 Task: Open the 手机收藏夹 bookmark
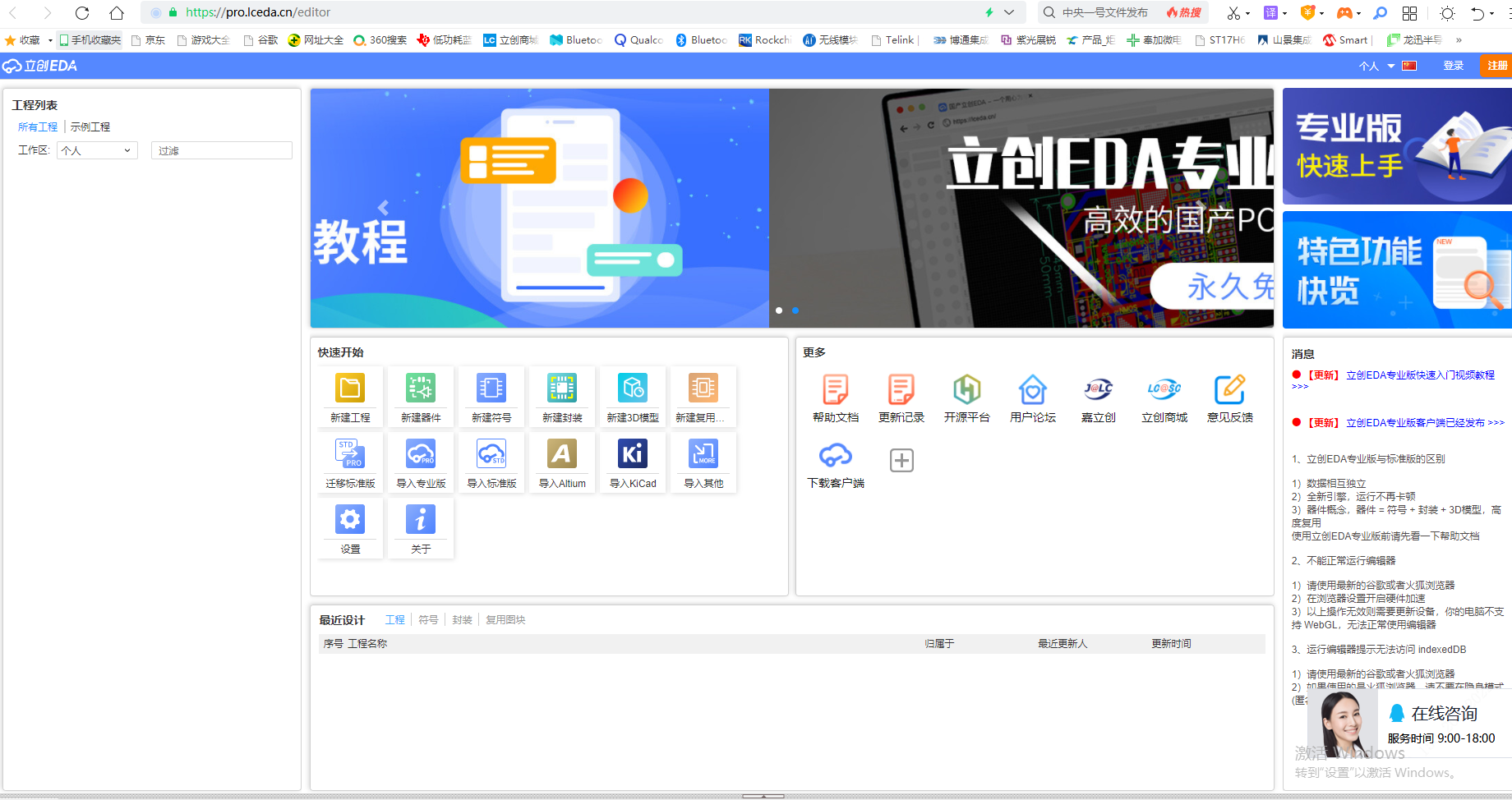tap(90, 39)
